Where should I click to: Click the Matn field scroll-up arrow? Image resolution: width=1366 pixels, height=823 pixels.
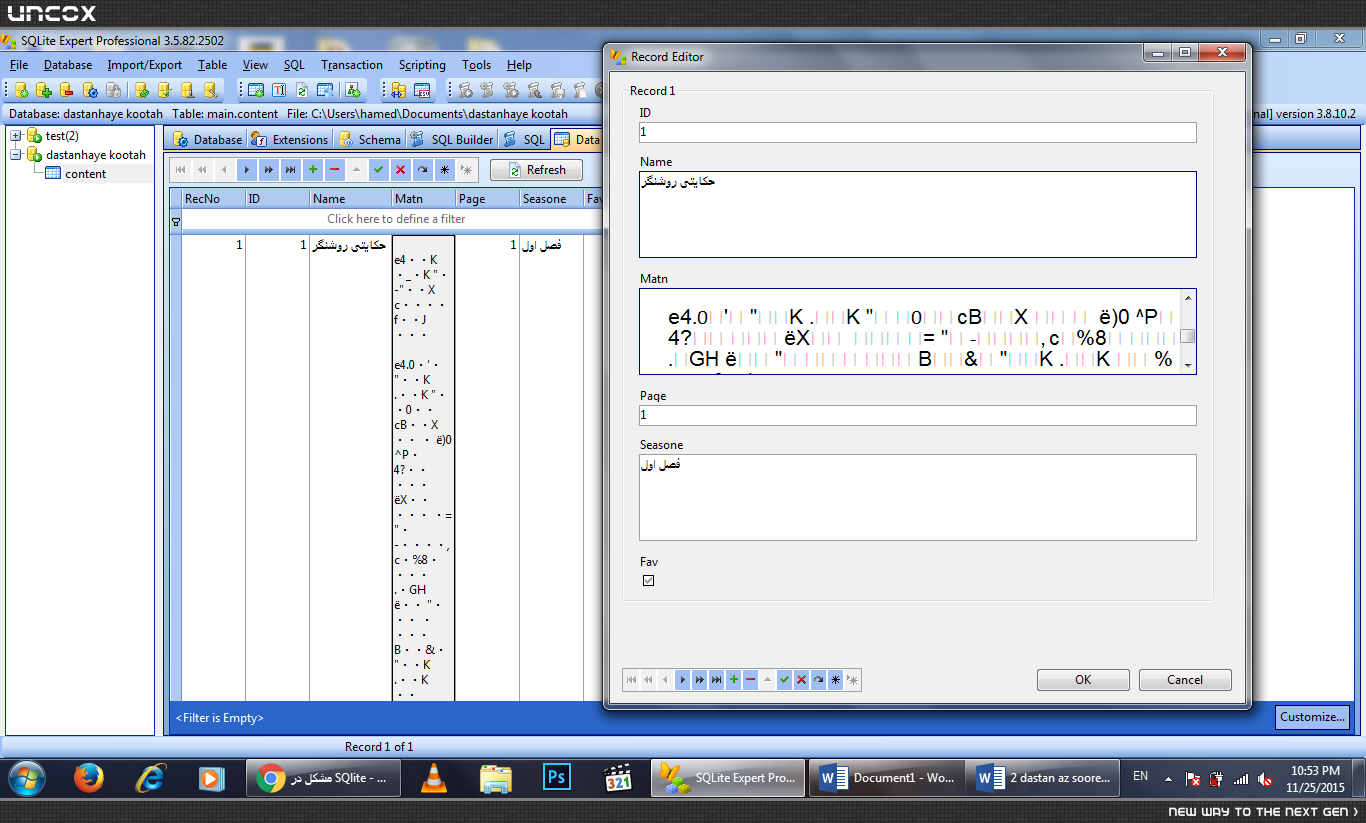pyautogui.click(x=1188, y=298)
